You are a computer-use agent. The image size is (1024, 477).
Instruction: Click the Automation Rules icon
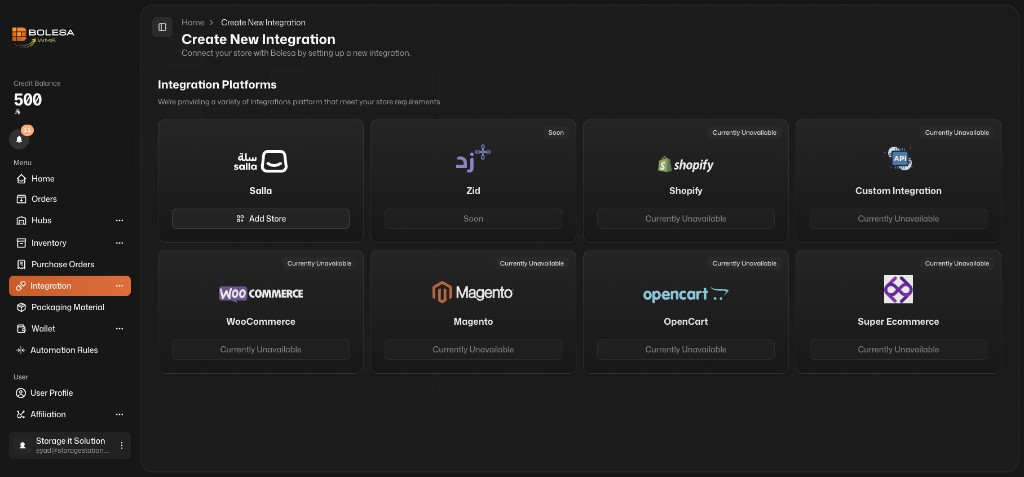point(21,350)
